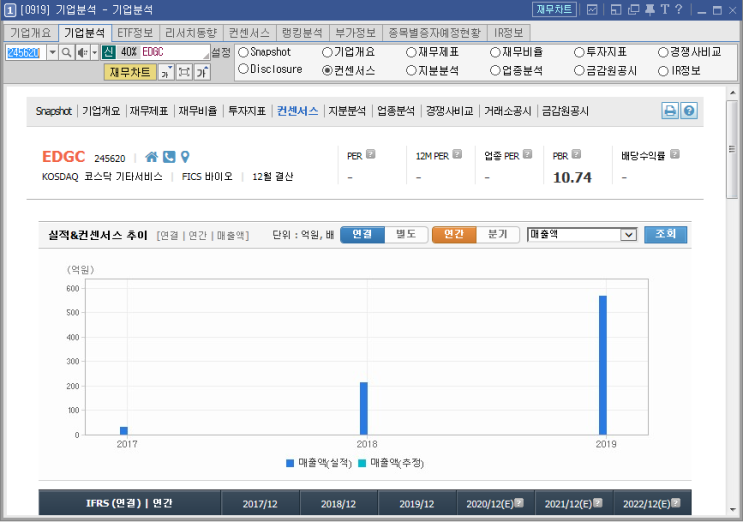The height and width of the screenshot is (522, 743).
Task: Pin the window with the pushpin icon
Action: tap(650, 9)
